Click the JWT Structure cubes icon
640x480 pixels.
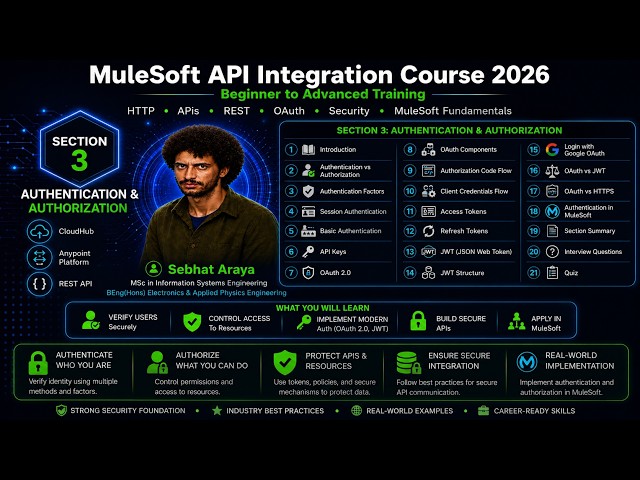(x=428, y=273)
